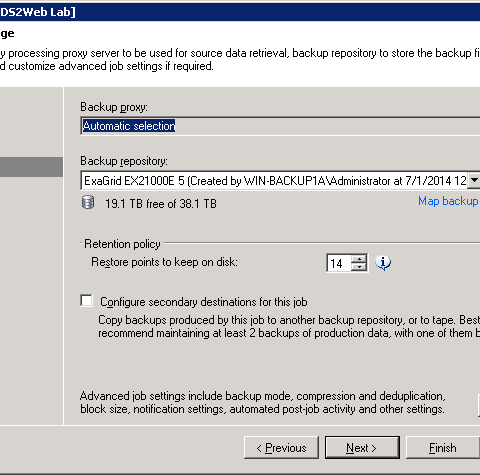Click the 'Backup proxy:' label
Viewport: 480px width, 475px height.
click(114, 107)
